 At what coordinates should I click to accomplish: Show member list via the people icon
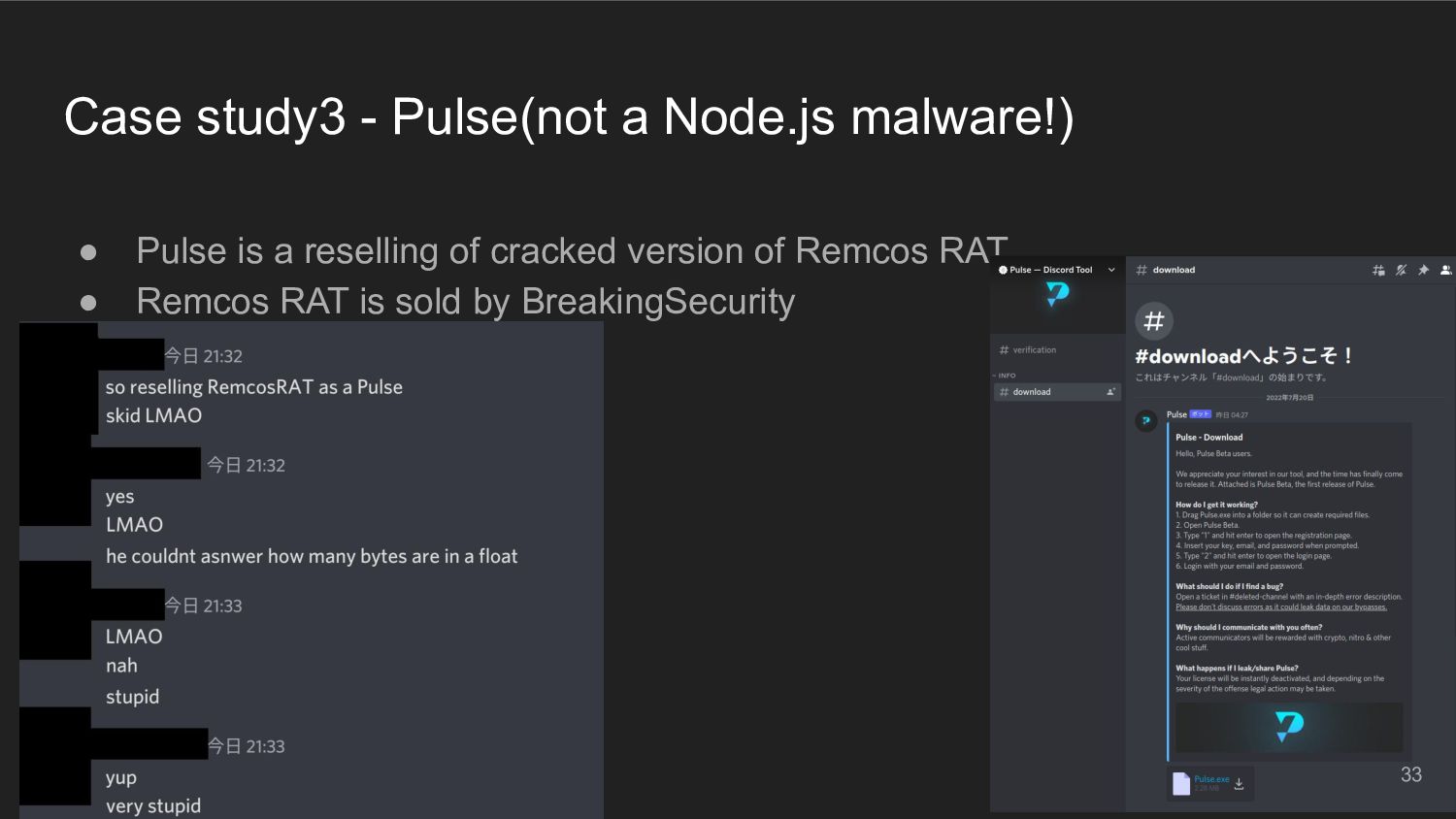[1445, 270]
